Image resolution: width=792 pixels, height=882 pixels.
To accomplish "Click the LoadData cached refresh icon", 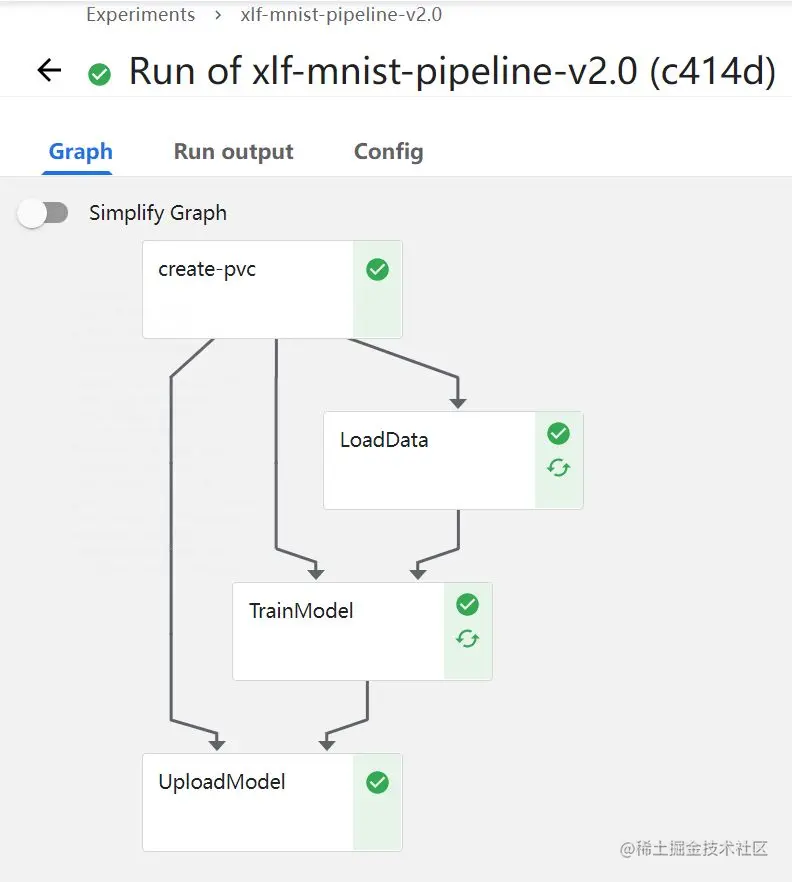I will coord(558,467).
